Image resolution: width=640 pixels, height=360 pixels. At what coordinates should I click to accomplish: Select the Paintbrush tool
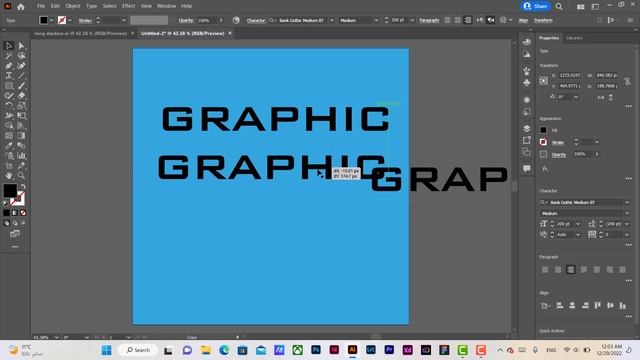[x=21, y=86]
